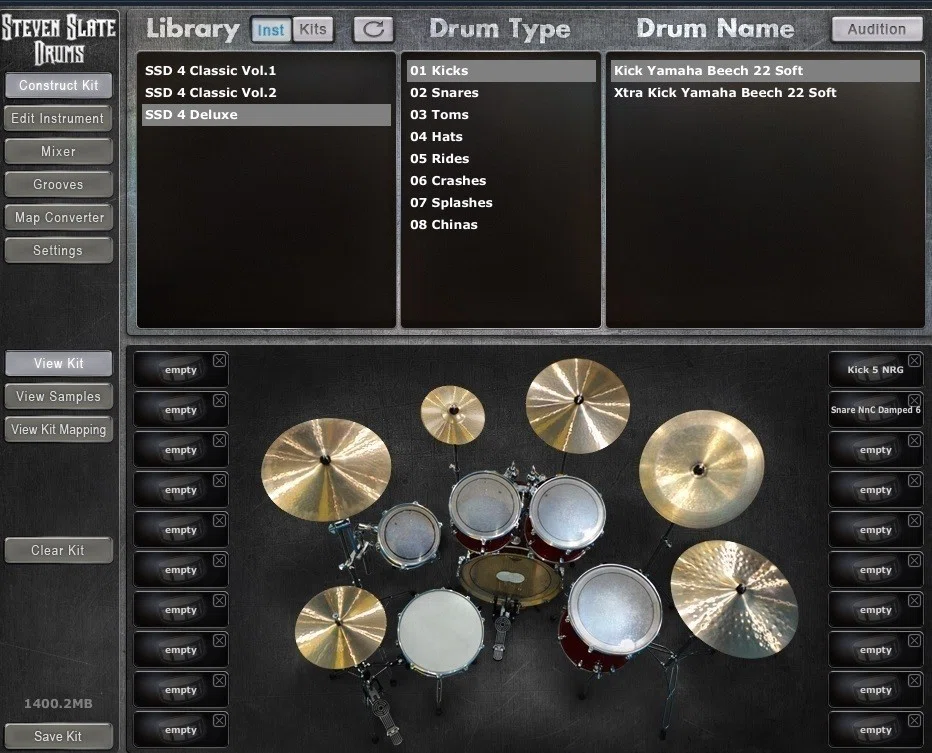Show the View Kit display
This screenshot has width=932, height=753.
pyautogui.click(x=58, y=363)
